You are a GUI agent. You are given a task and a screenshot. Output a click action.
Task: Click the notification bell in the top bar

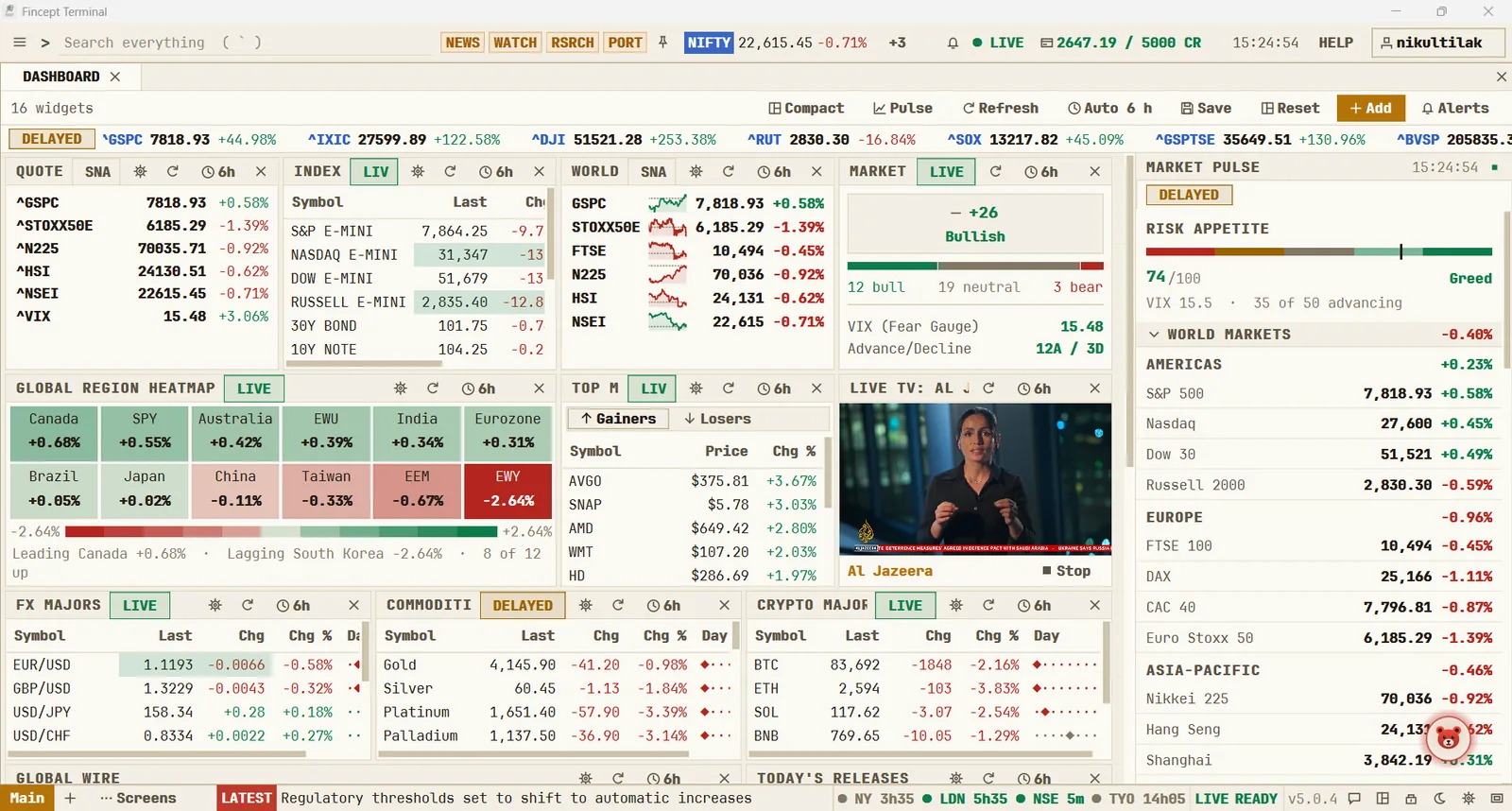[x=953, y=43]
